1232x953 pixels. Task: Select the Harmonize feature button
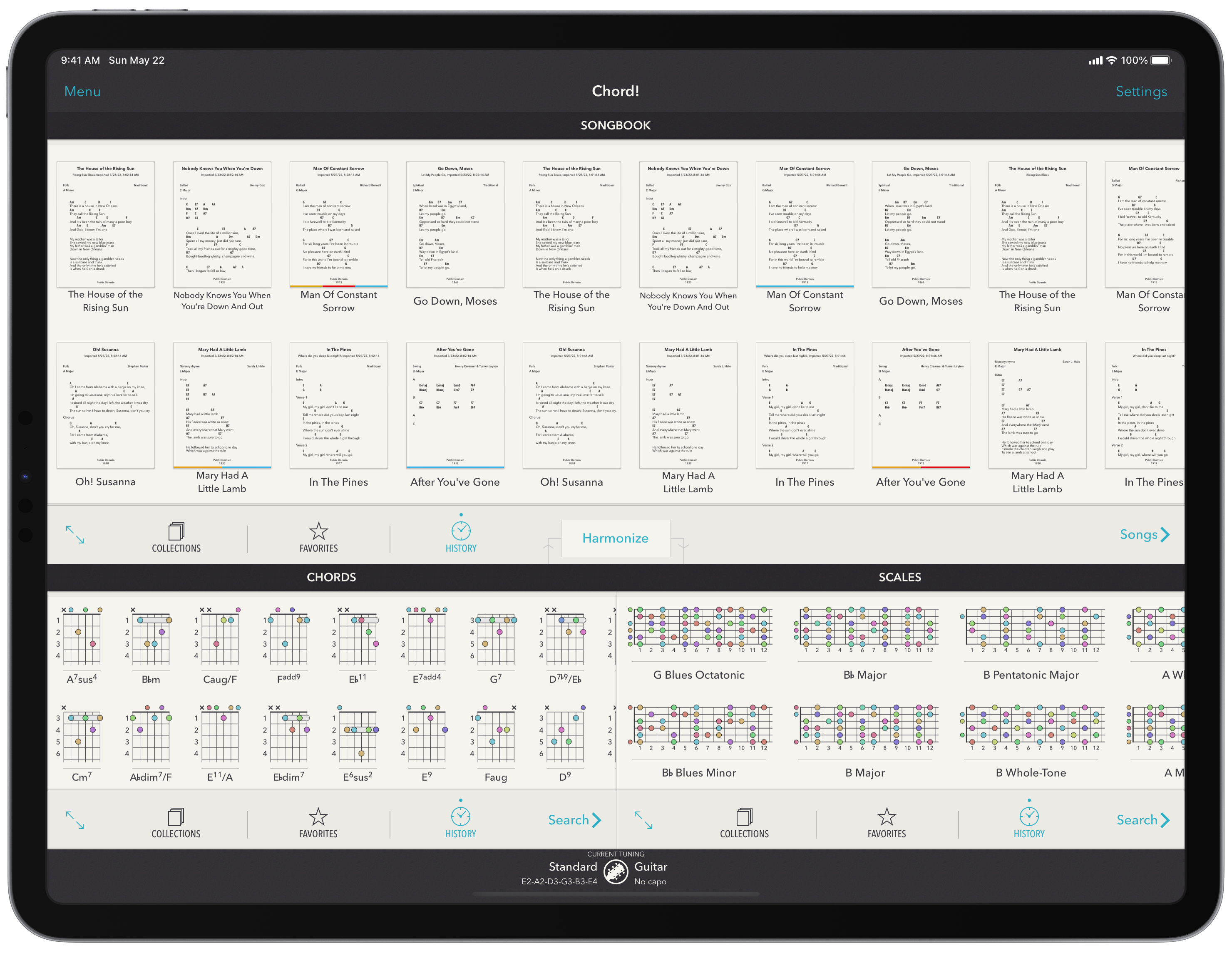617,538
